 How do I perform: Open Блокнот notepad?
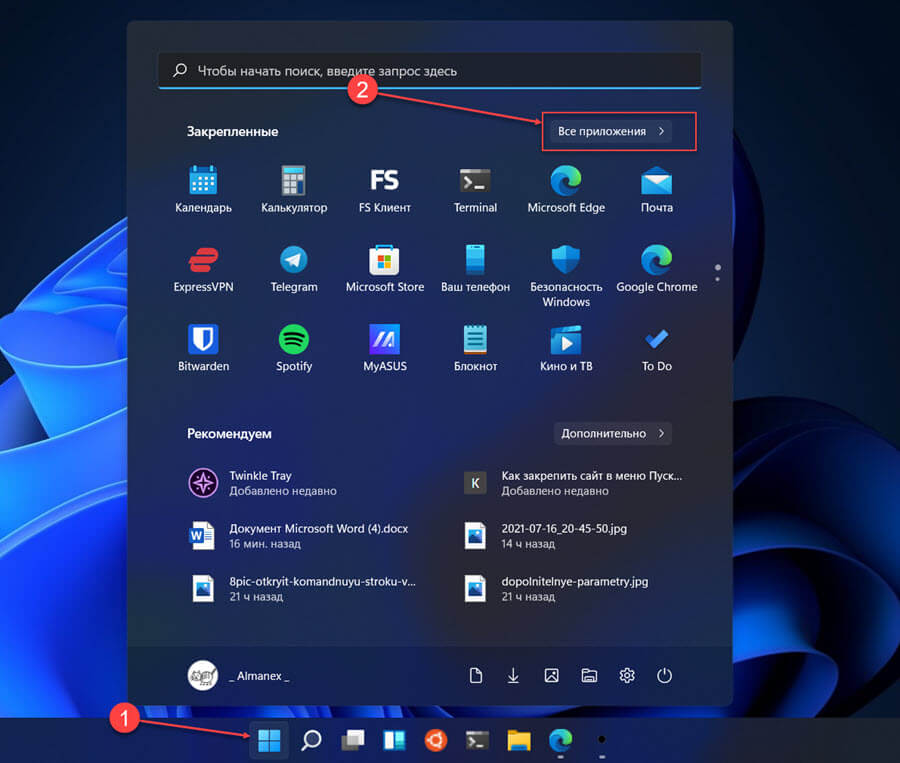pos(475,348)
